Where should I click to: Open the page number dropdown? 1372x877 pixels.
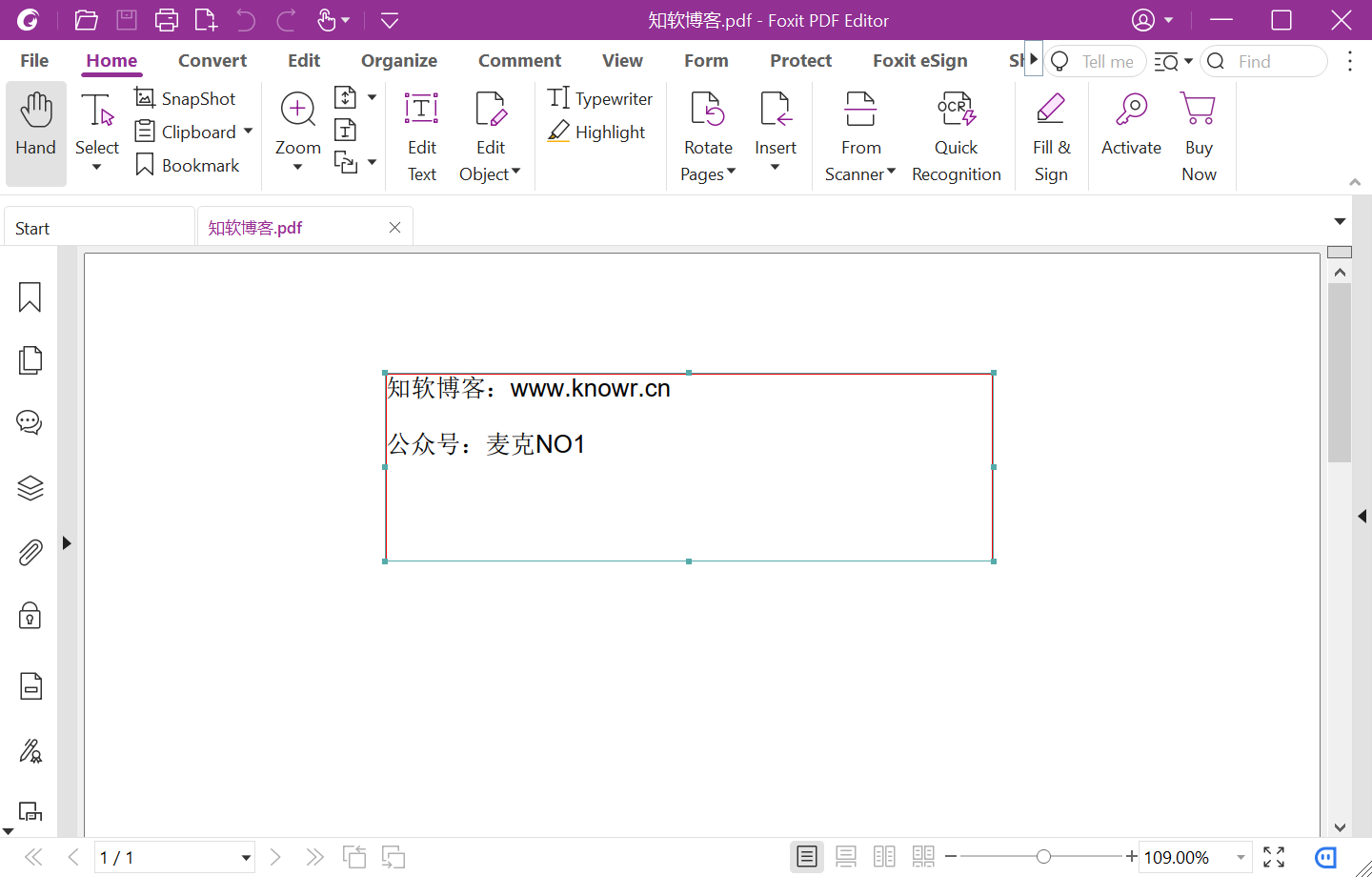[x=246, y=858]
